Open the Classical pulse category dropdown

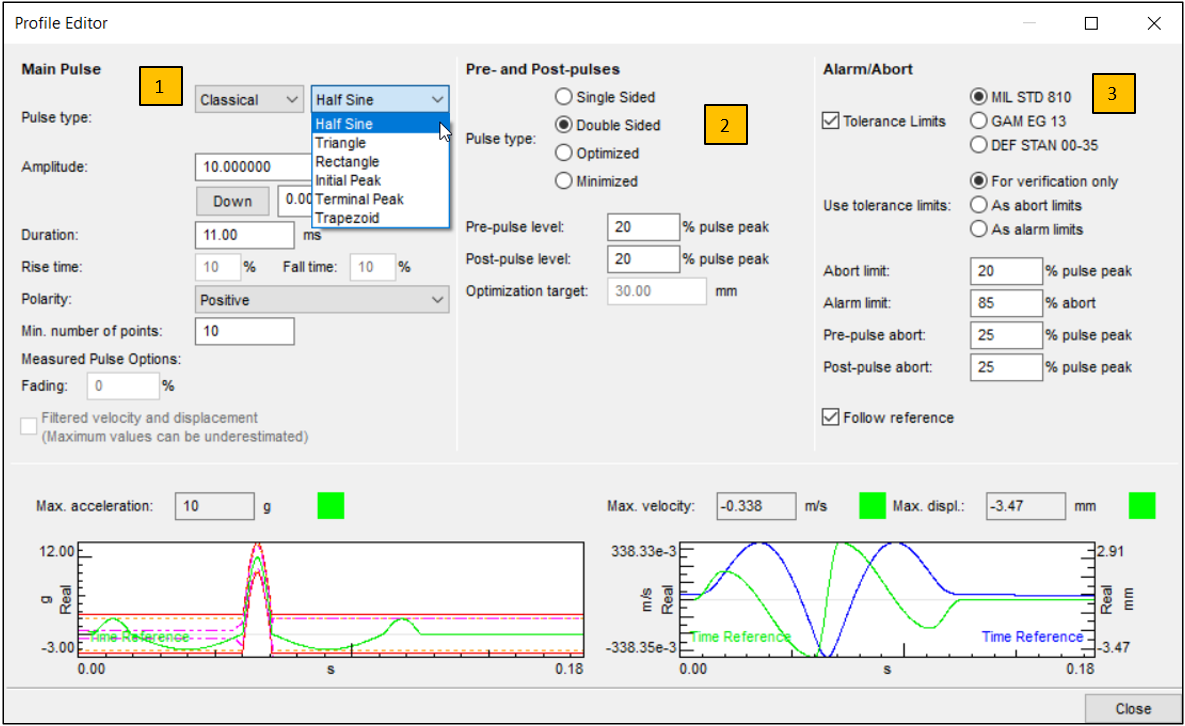tap(249, 99)
